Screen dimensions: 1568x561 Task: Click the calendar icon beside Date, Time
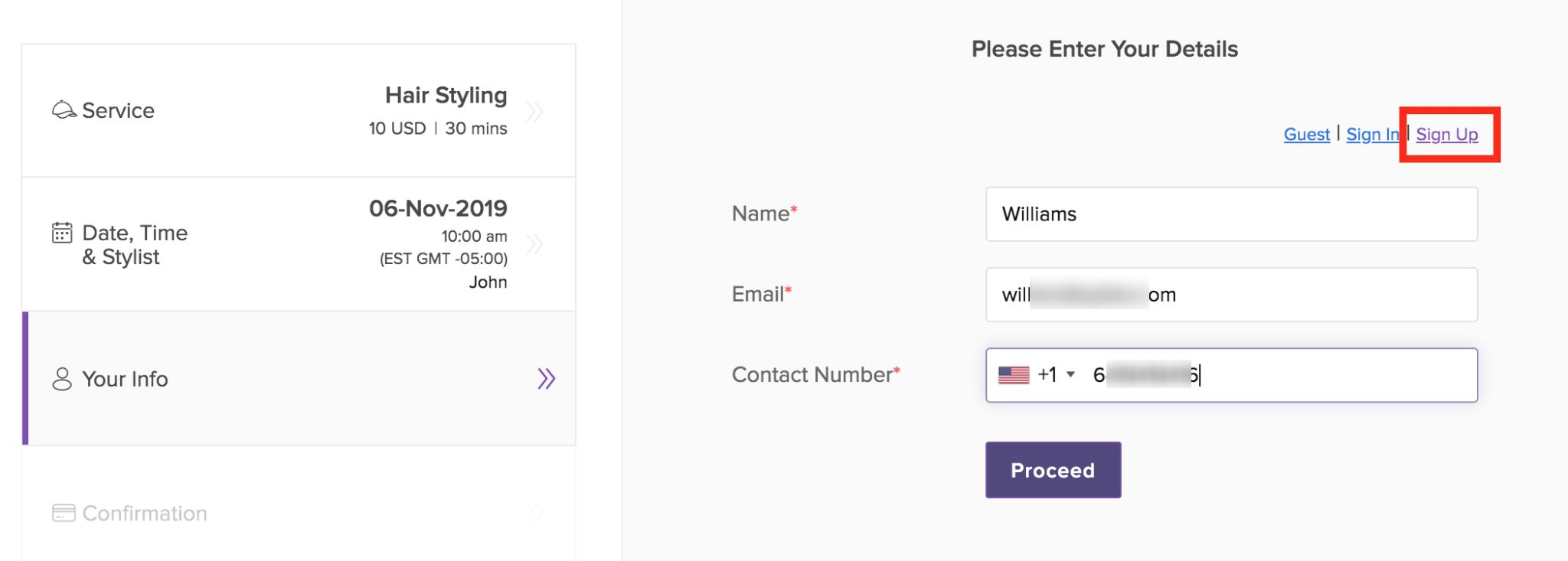tap(62, 233)
